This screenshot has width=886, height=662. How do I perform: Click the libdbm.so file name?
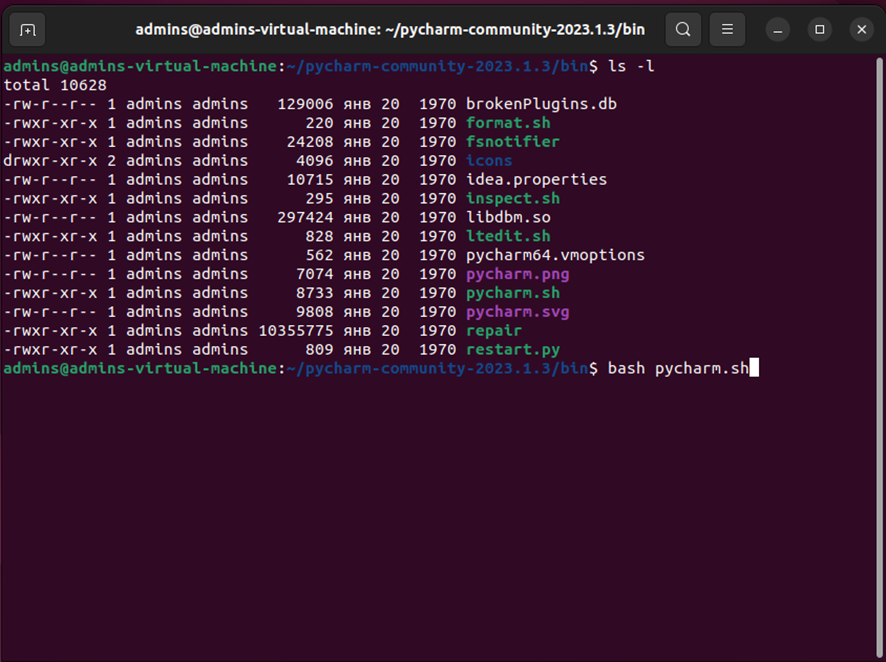[x=508, y=217]
